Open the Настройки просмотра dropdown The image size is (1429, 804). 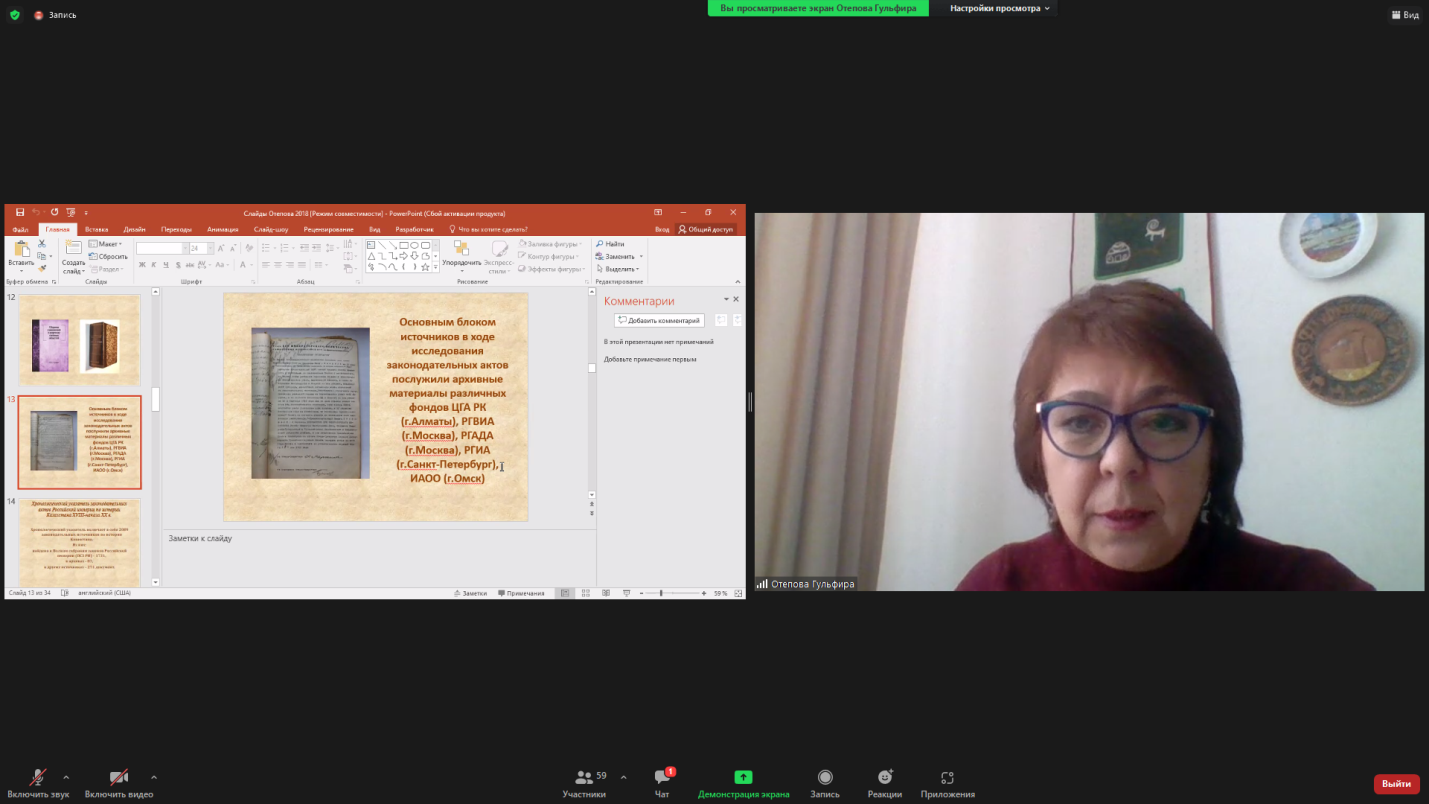click(x=1000, y=8)
